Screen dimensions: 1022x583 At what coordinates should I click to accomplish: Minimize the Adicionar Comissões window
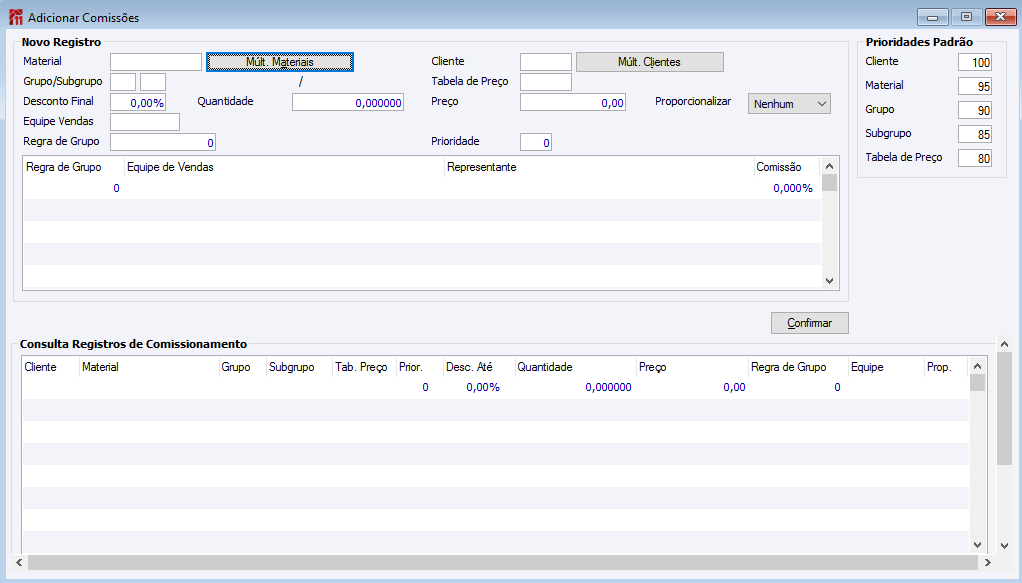click(x=933, y=17)
